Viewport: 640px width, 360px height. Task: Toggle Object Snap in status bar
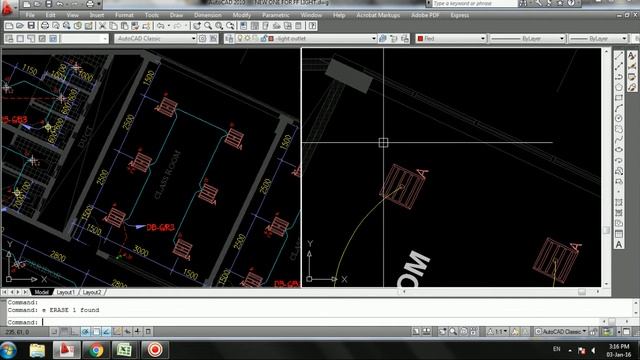(x=96, y=331)
